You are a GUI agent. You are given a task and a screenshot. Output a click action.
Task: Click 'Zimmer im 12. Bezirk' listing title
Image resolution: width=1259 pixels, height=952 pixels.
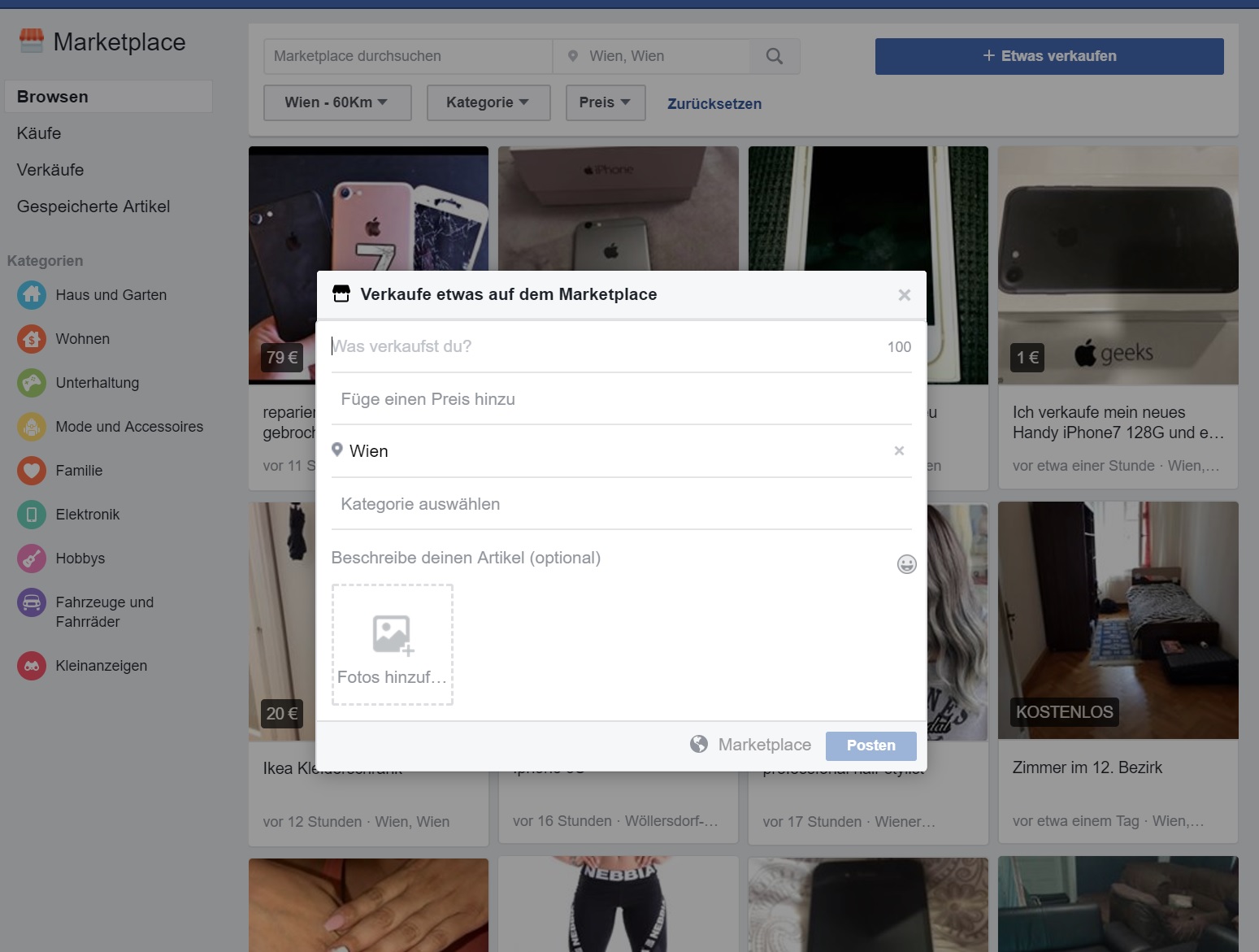click(1088, 767)
